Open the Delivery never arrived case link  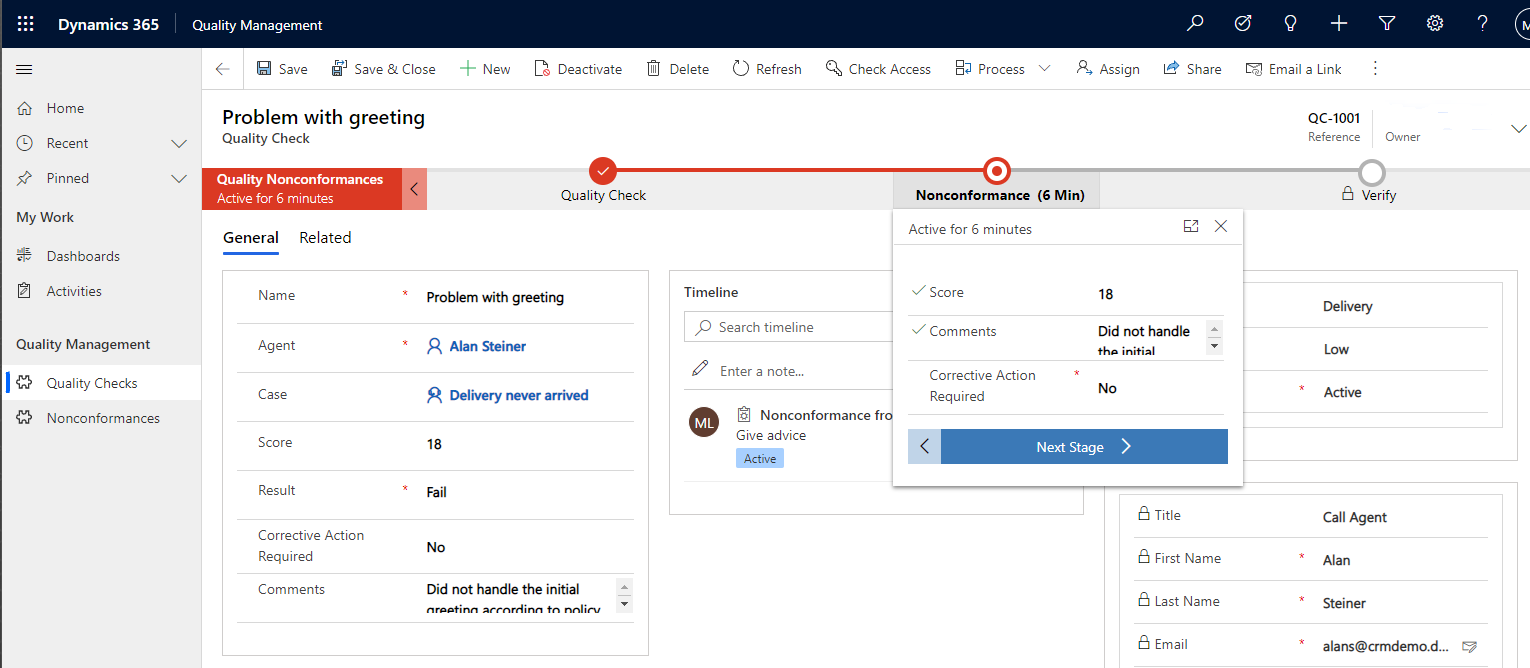[519, 395]
